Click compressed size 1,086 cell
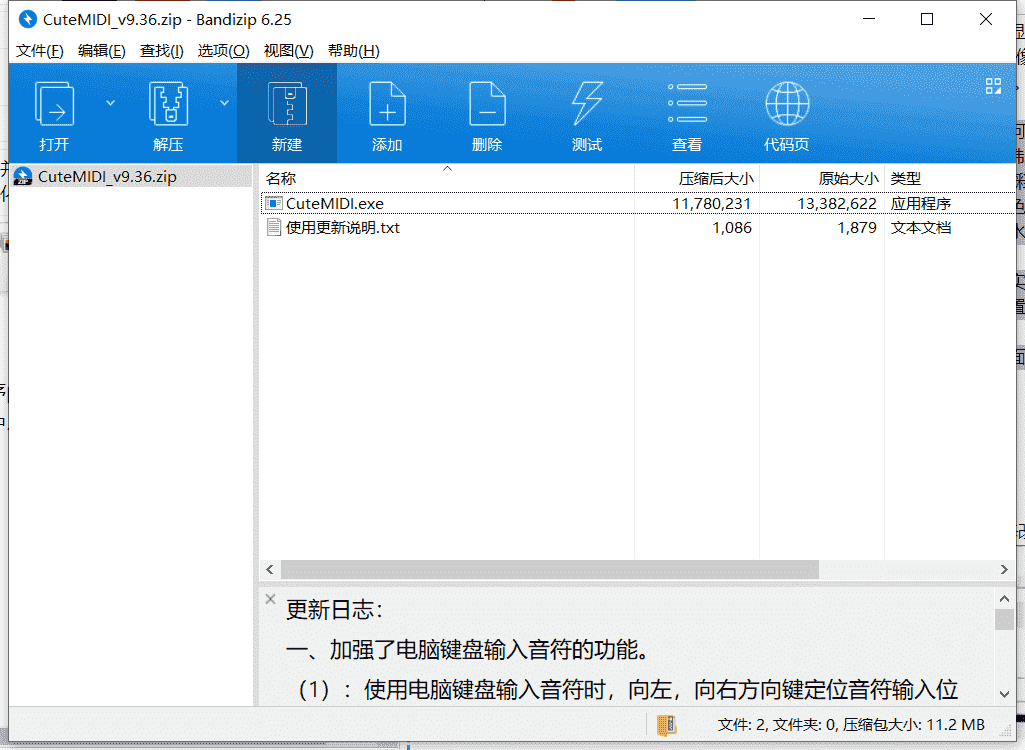This screenshot has width=1025, height=750. tap(731, 228)
